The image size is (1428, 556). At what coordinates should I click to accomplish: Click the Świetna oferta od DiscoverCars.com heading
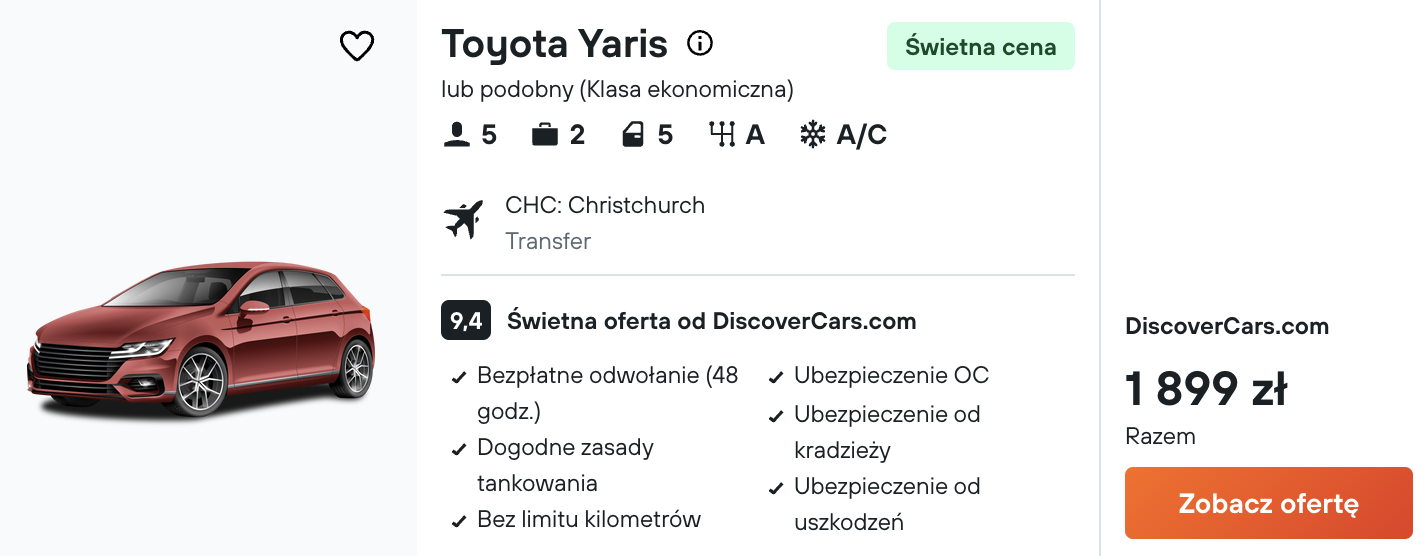point(712,321)
